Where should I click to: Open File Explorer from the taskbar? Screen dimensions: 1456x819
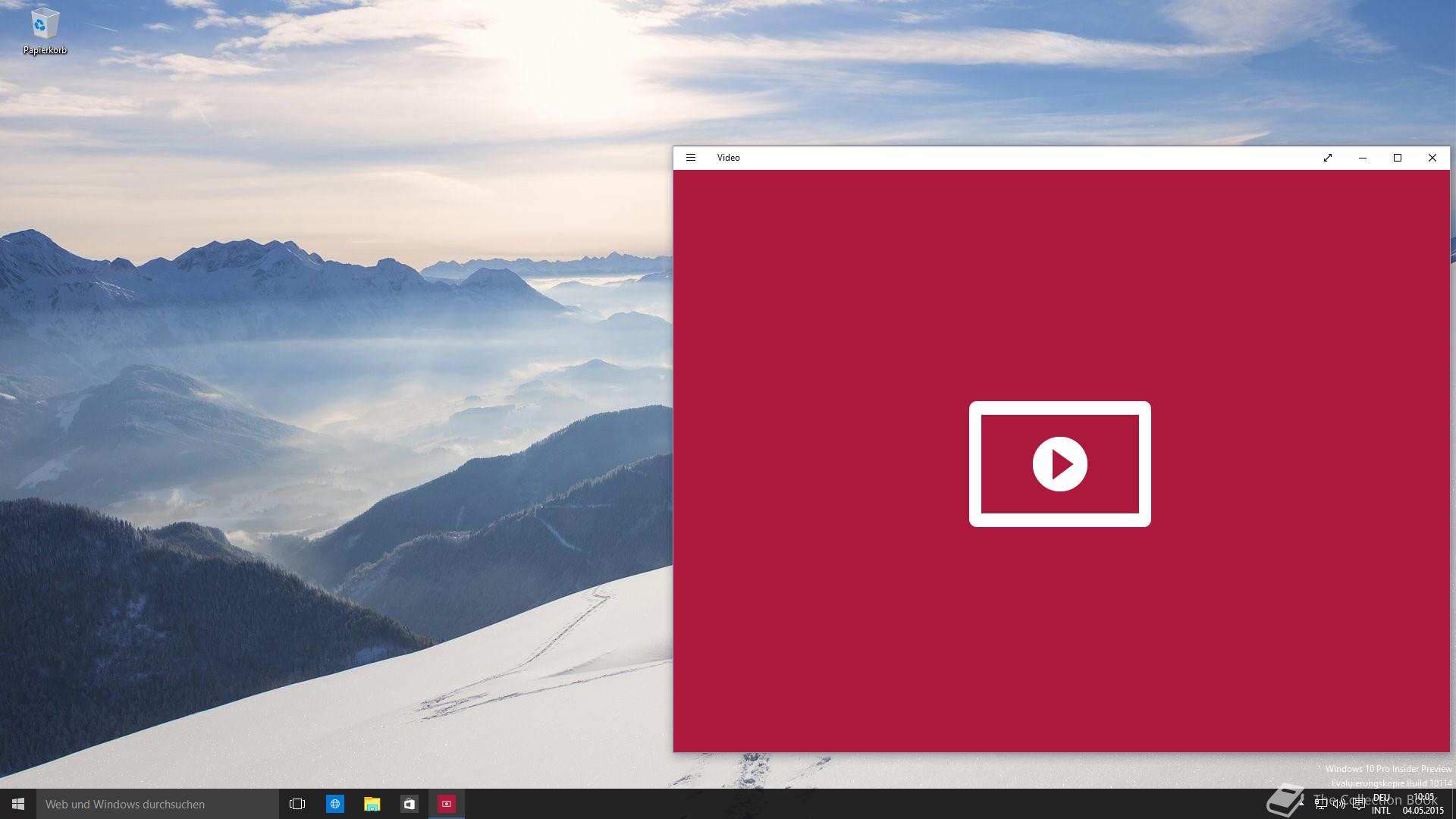[372, 804]
